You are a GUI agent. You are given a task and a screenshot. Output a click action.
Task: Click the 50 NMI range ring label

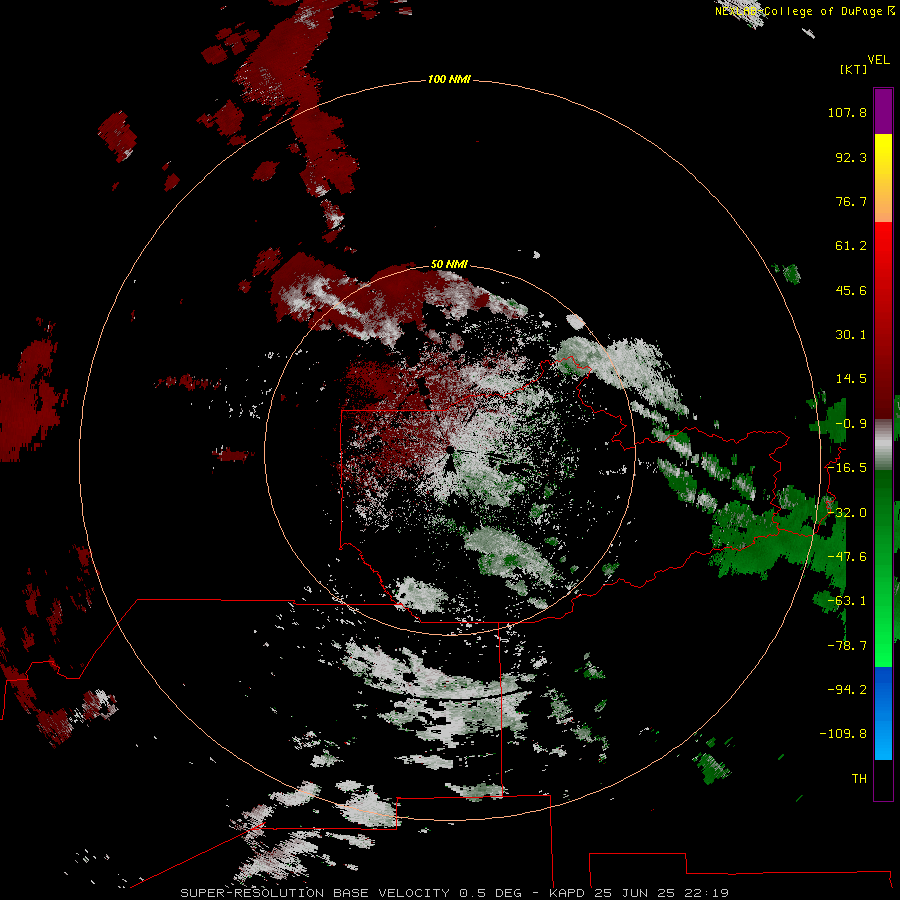[x=449, y=264]
